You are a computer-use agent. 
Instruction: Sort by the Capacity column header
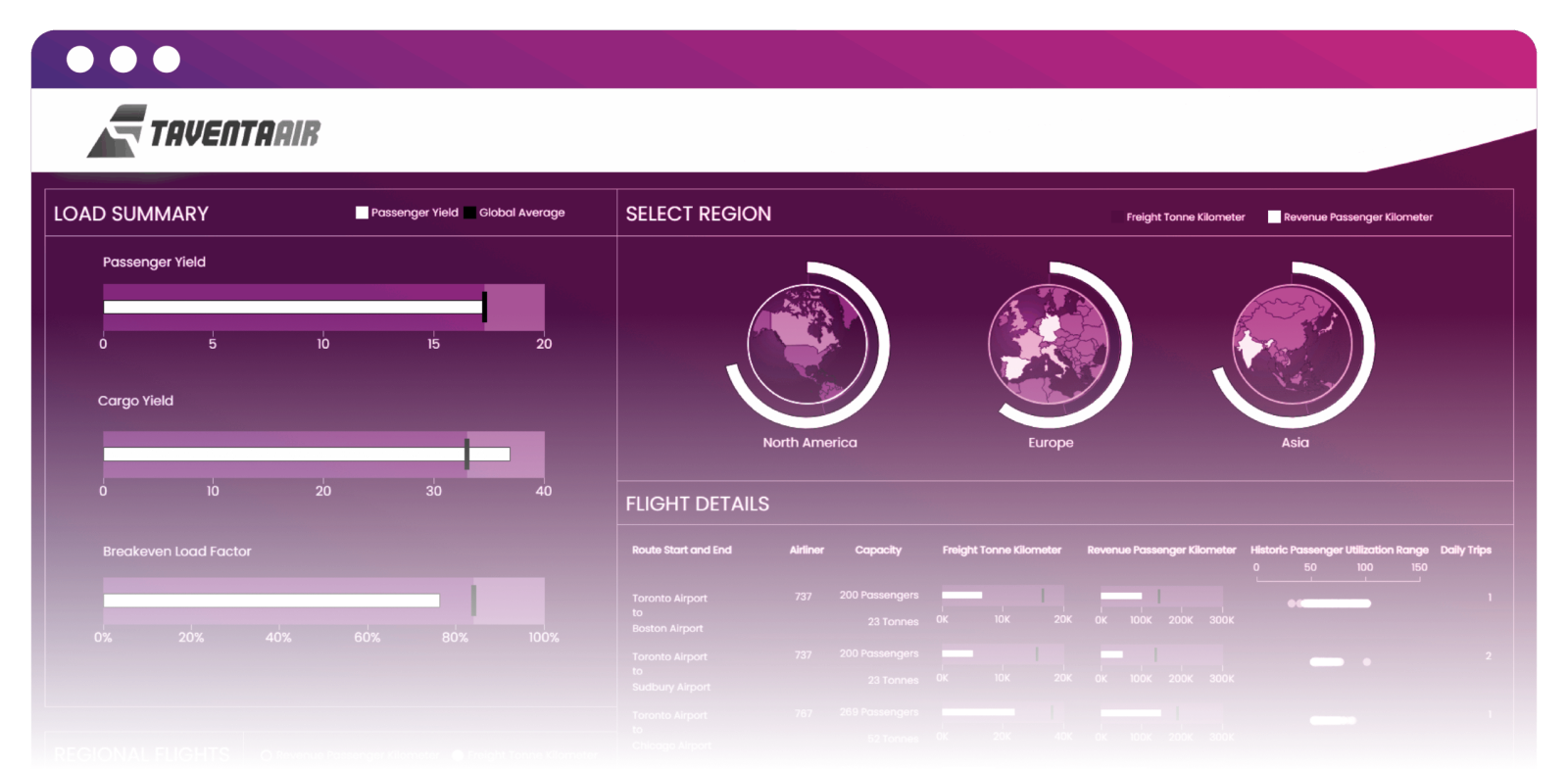(877, 551)
